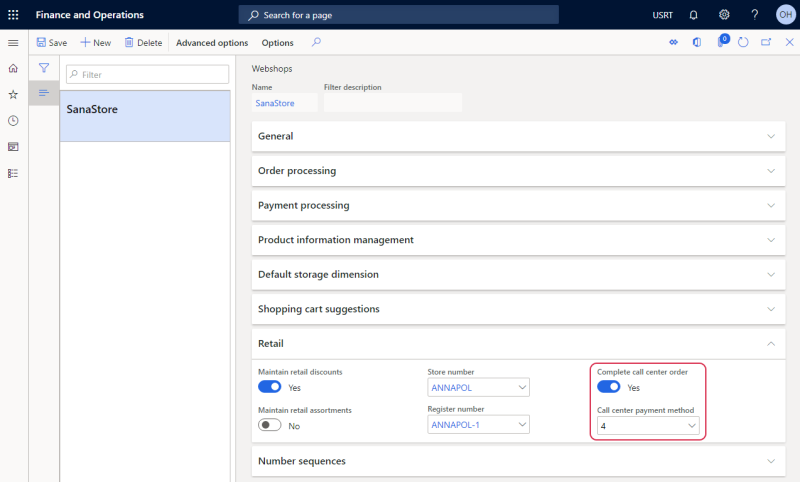800x482 pixels.
Task: Click the New button
Action: pyautogui.click(x=95, y=43)
